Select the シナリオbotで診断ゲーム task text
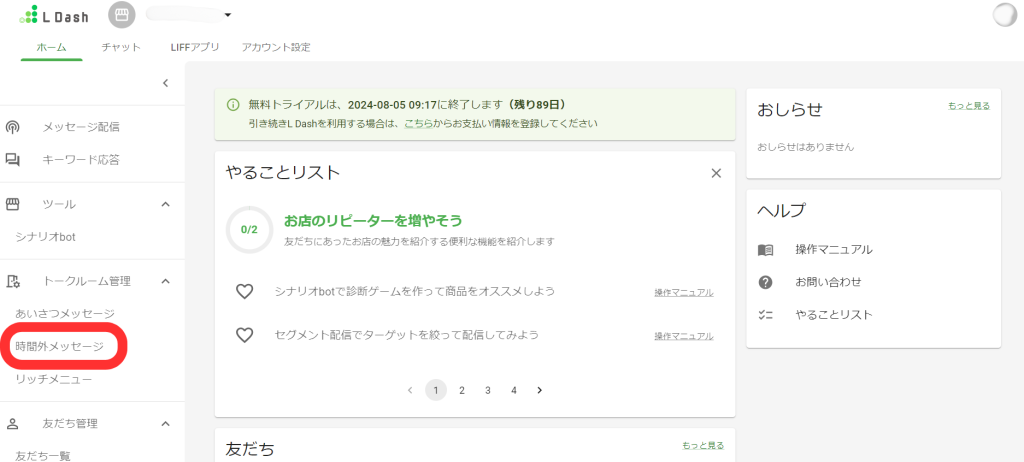Viewport: 1024px width, 462px height. [415, 291]
